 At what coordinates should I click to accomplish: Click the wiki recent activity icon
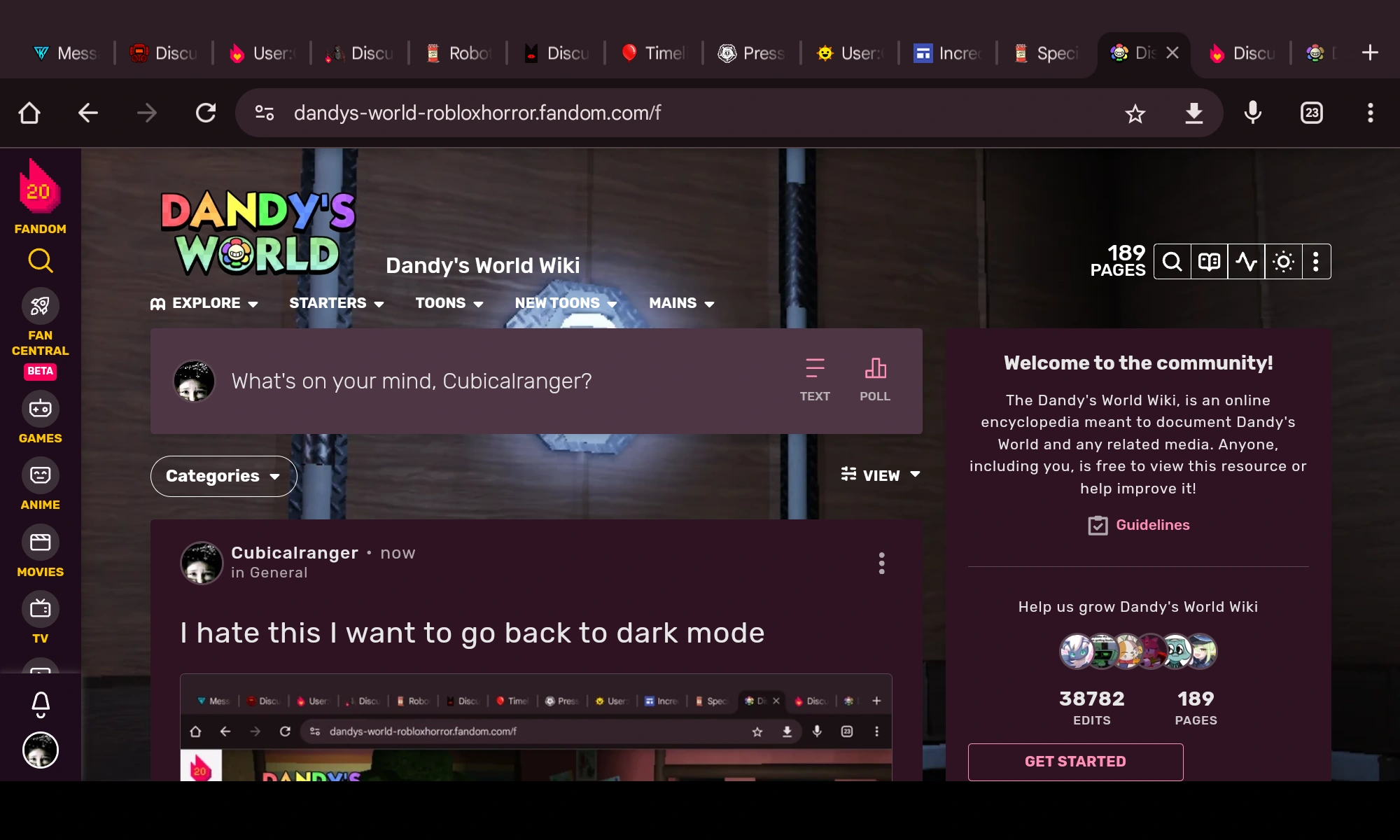coord(1246,262)
